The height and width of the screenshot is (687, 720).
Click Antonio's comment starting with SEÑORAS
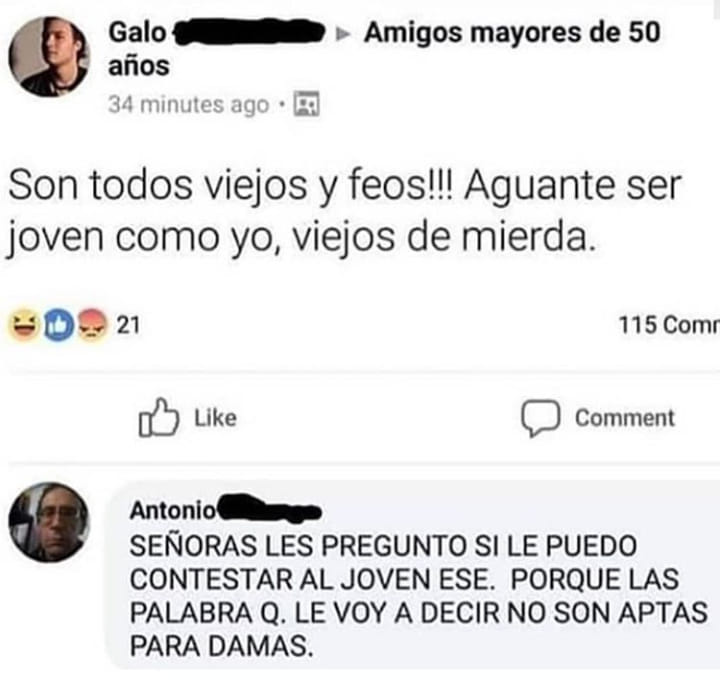pyautogui.click(x=418, y=596)
